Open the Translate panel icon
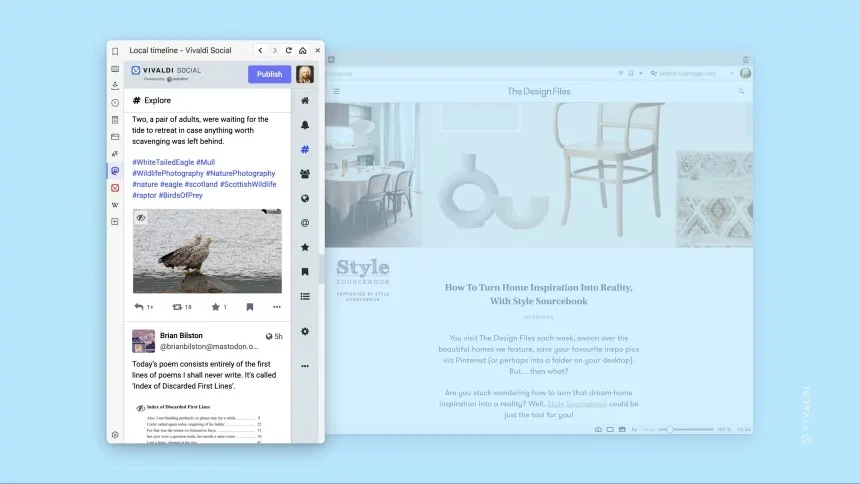 [115, 154]
